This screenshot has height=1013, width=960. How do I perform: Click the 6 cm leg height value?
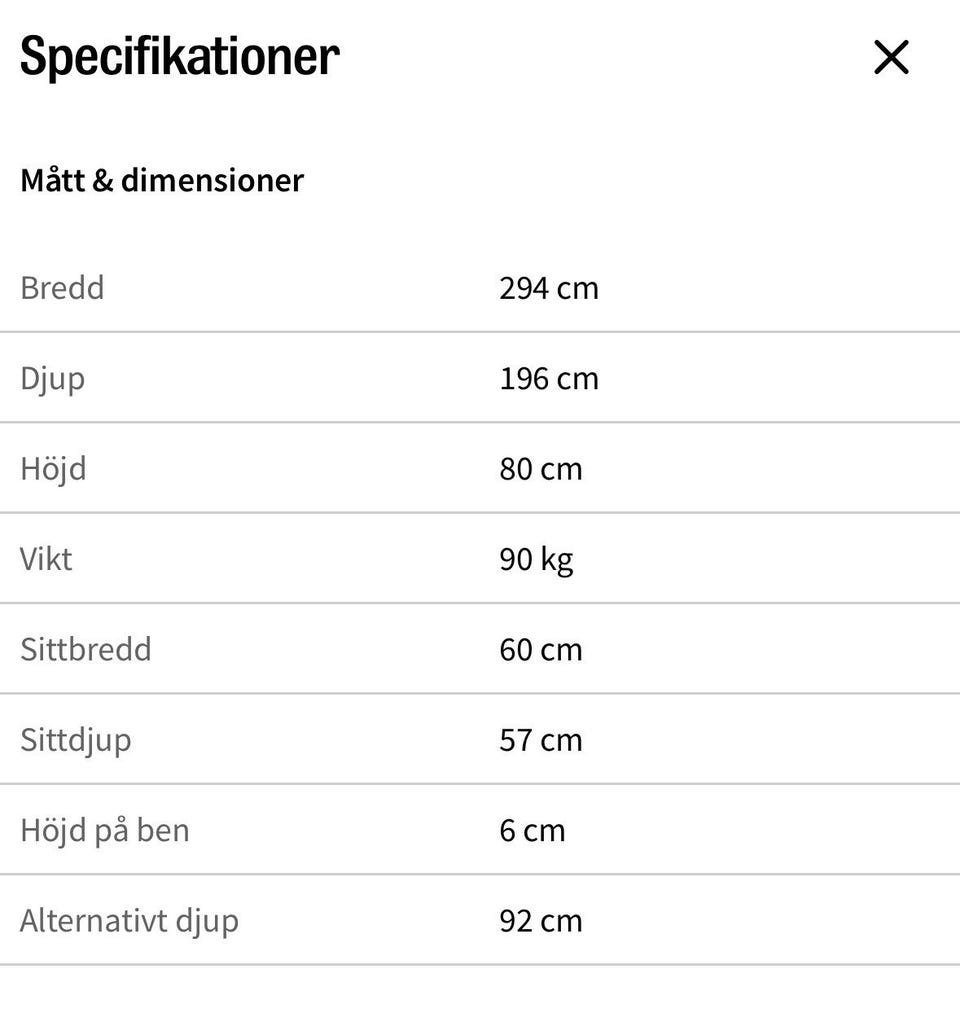pos(532,831)
